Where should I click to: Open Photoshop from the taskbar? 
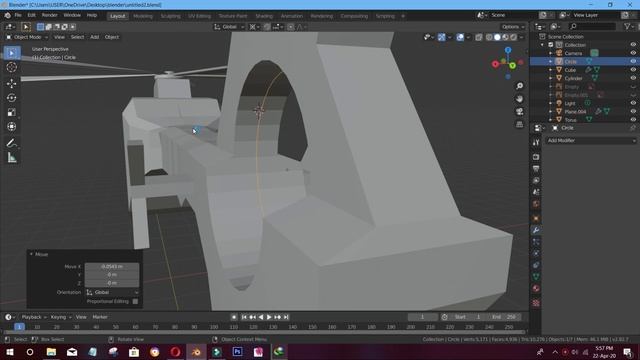pyautogui.click(x=238, y=352)
